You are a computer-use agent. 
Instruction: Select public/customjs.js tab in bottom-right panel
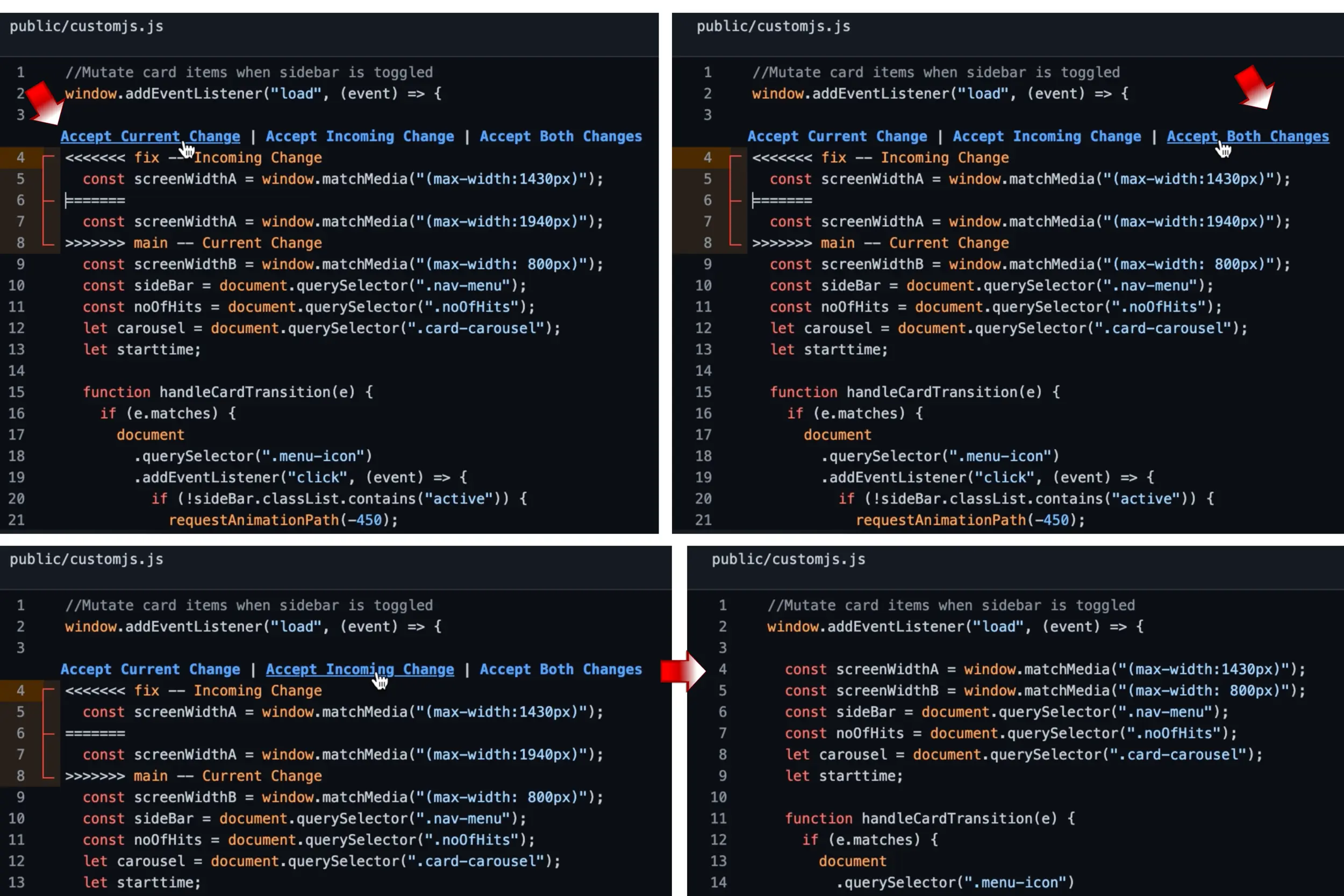pos(788,560)
